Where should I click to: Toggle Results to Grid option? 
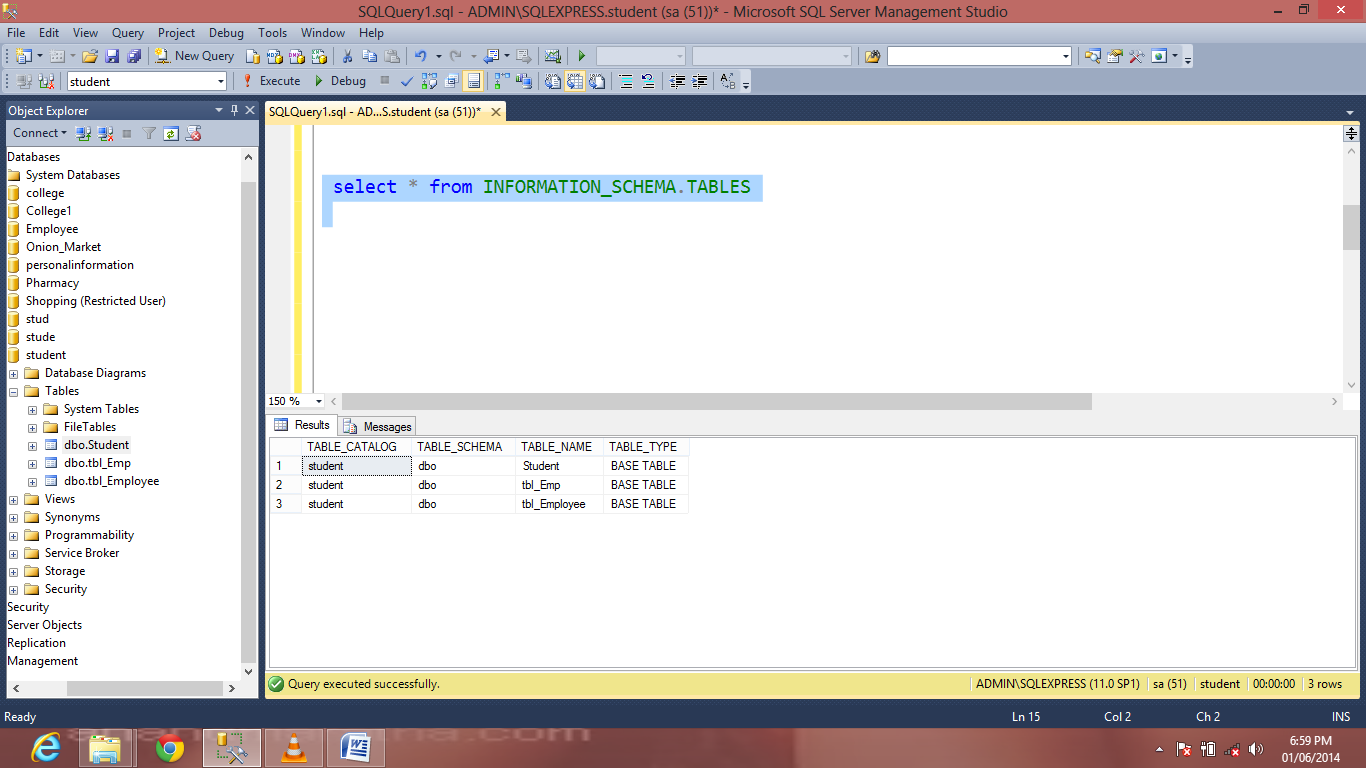click(x=575, y=81)
